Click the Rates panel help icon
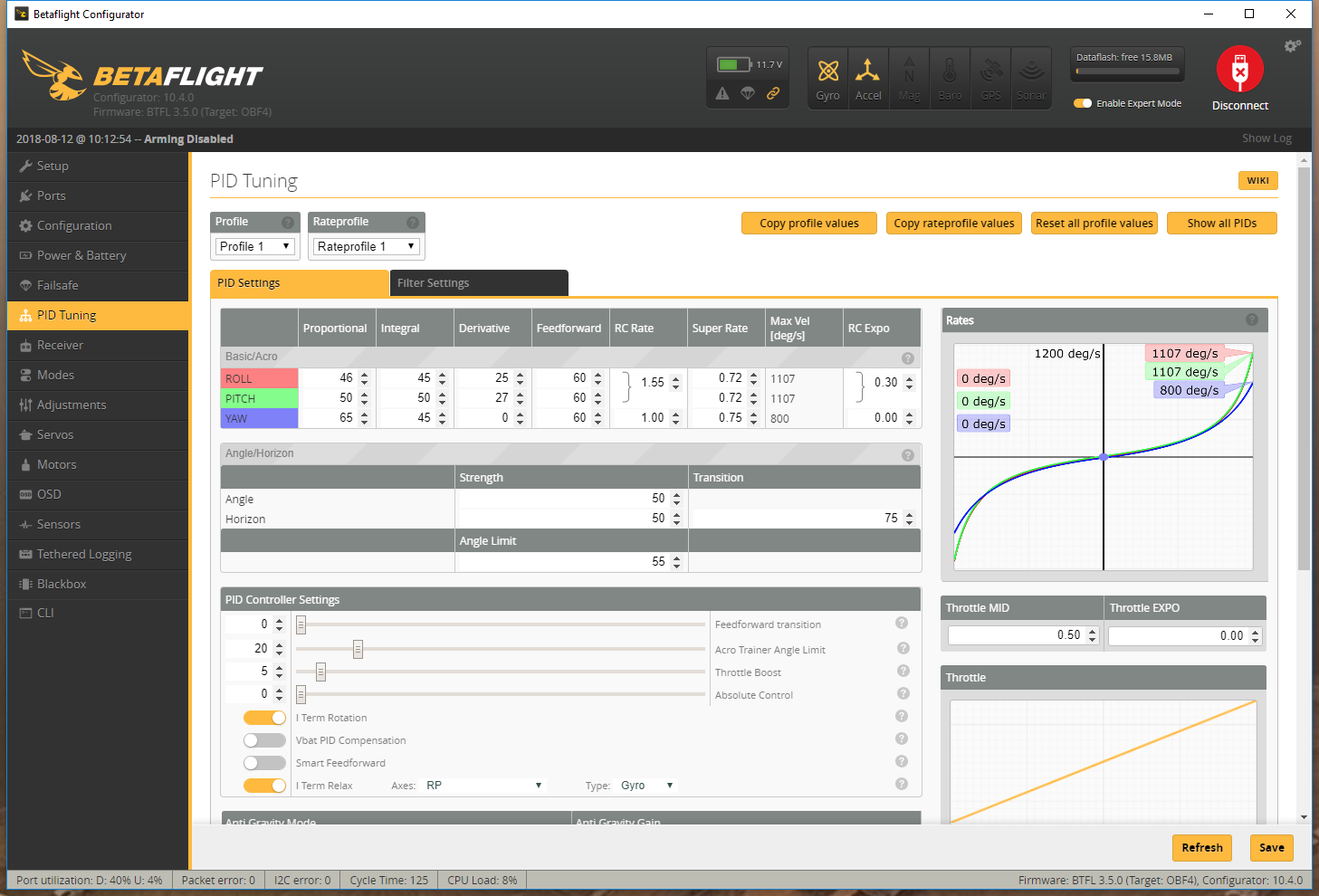The width and height of the screenshot is (1319, 896). [1252, 319]
